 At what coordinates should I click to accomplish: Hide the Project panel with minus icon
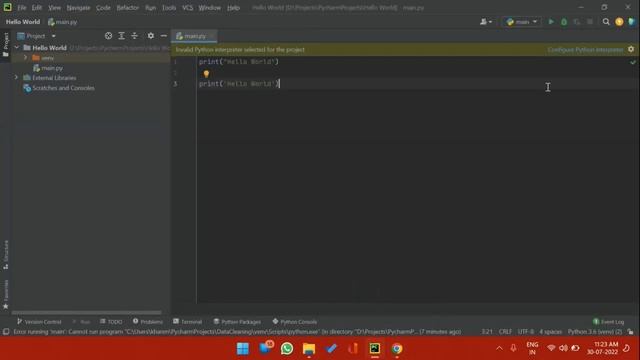click(x=164, y=36)
